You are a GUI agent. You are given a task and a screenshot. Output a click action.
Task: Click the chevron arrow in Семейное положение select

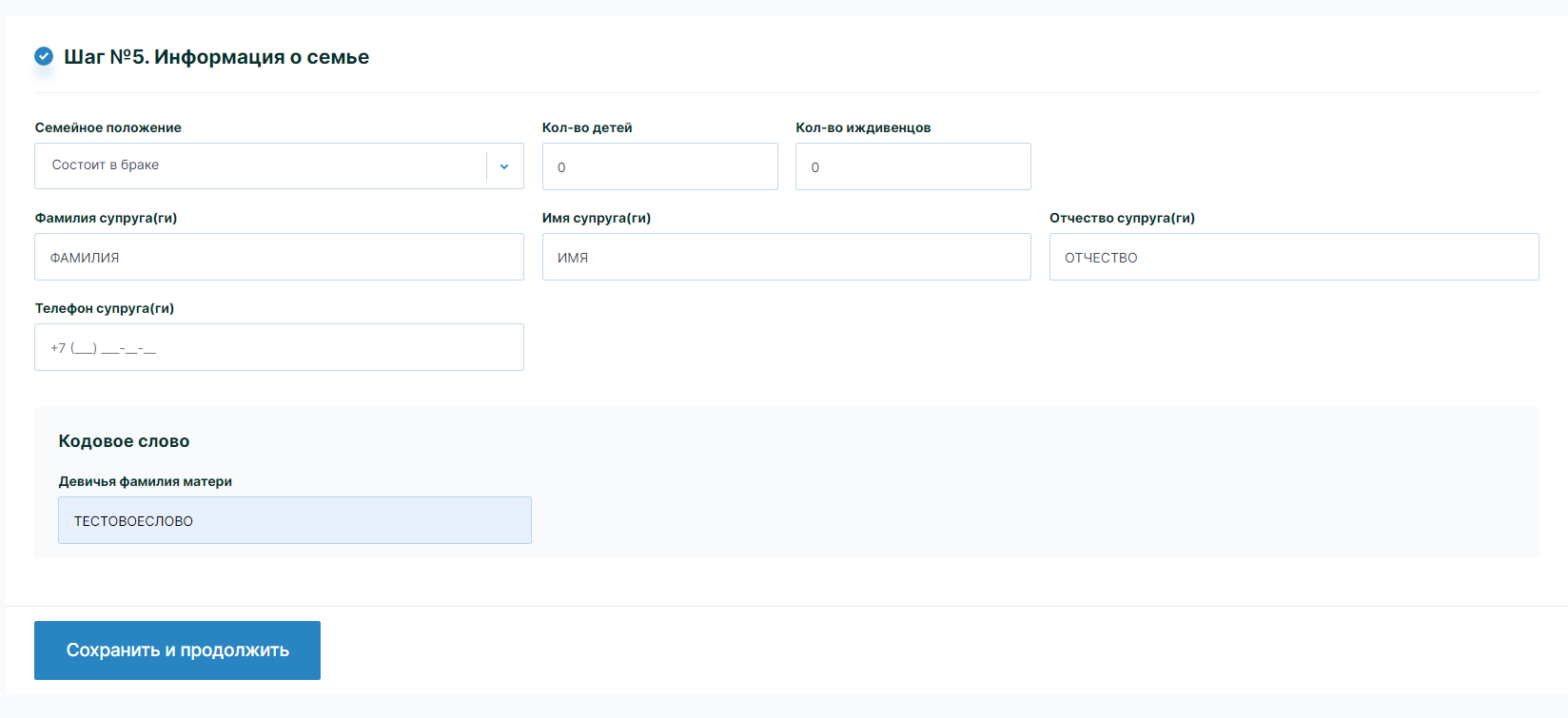click(x=504, y=166)
